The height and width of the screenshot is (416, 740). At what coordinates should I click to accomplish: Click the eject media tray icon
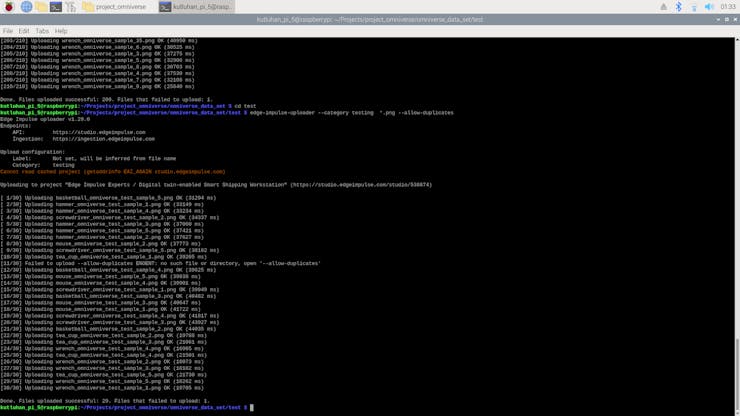click(x=664, y=7)
